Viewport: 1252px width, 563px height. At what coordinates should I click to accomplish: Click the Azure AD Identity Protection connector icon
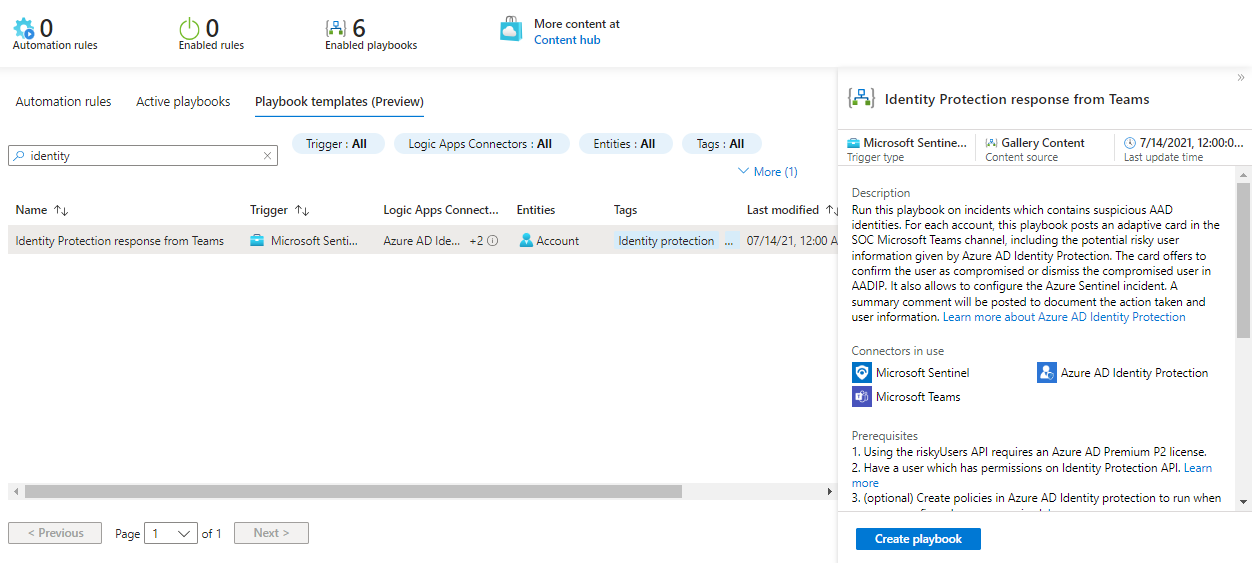[x=1047, y=373]
